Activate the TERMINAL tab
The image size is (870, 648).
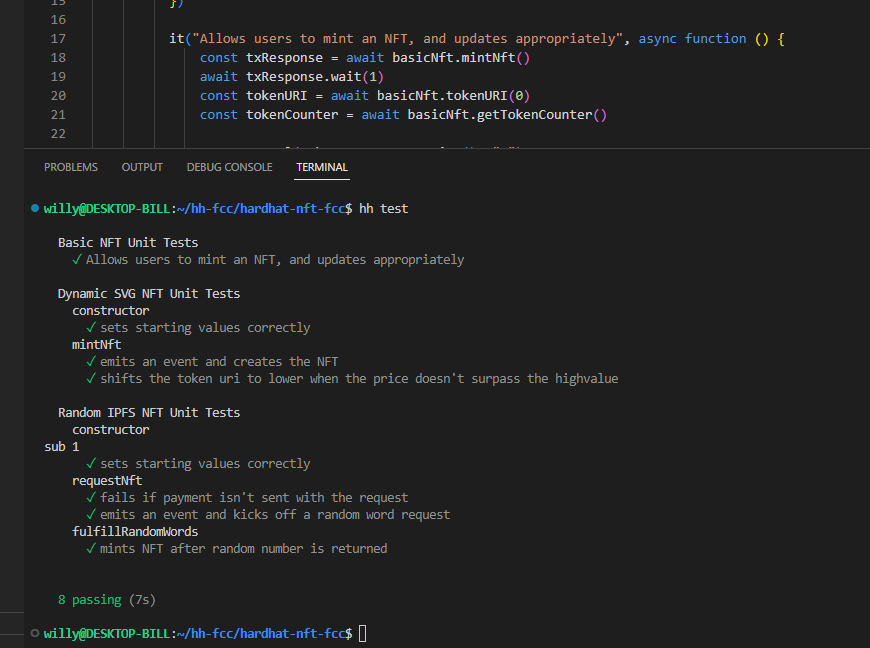tap(322, 167)
